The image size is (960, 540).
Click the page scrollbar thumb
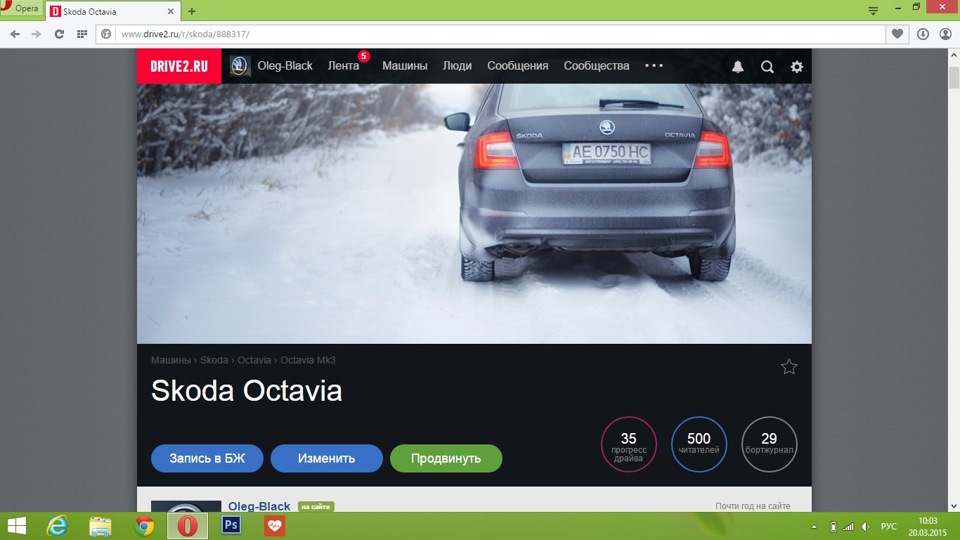[x=954, y=78]
